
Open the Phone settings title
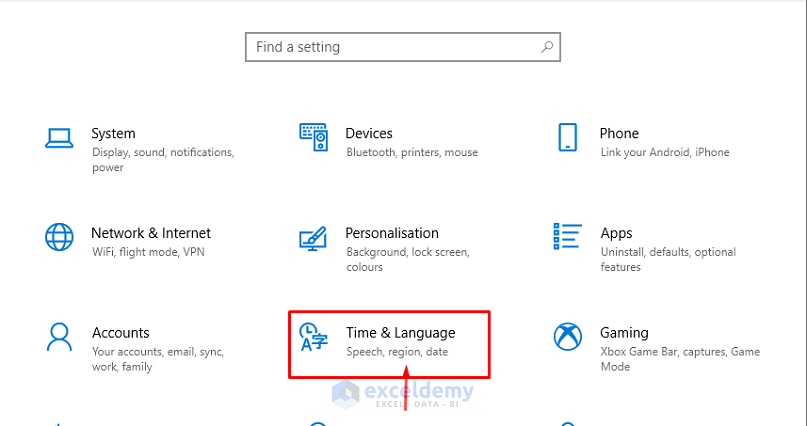tap(619, 133)
